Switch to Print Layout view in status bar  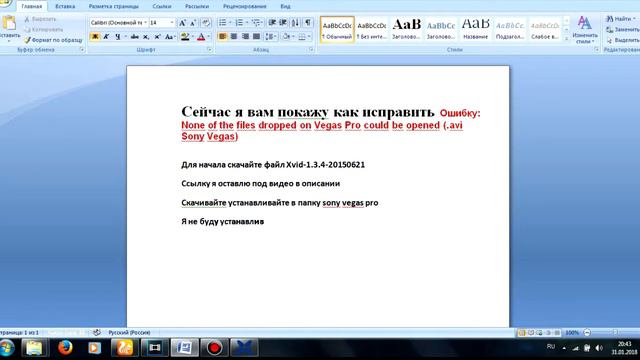coord(522,333)
